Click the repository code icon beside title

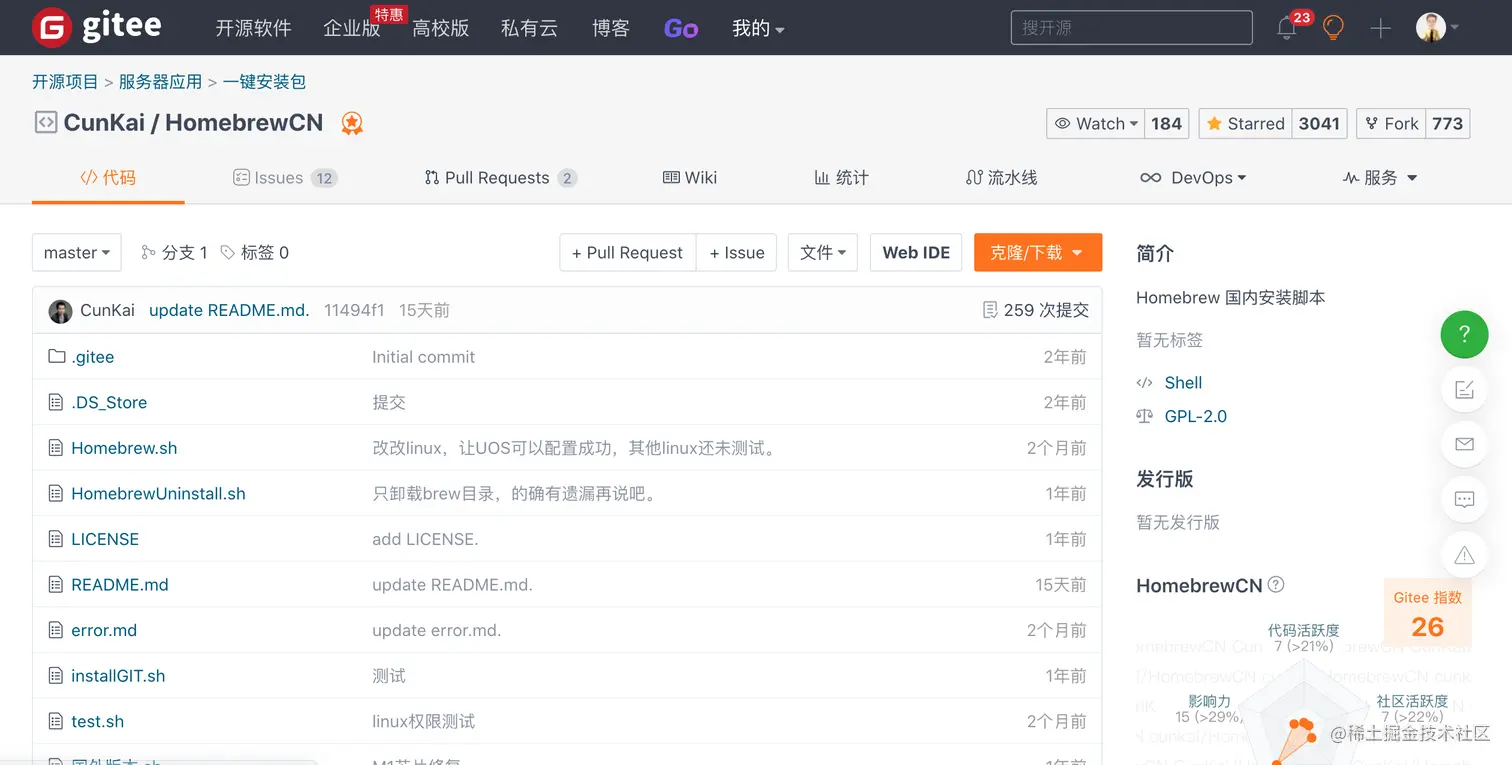(x=45, y=122)
